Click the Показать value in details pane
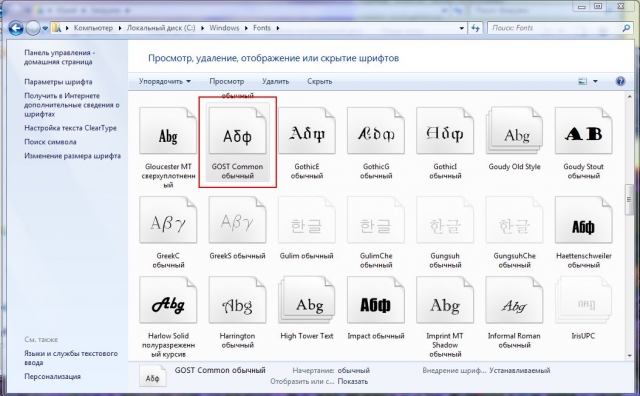Screen dimensions: 640x396 pos(353,381)
